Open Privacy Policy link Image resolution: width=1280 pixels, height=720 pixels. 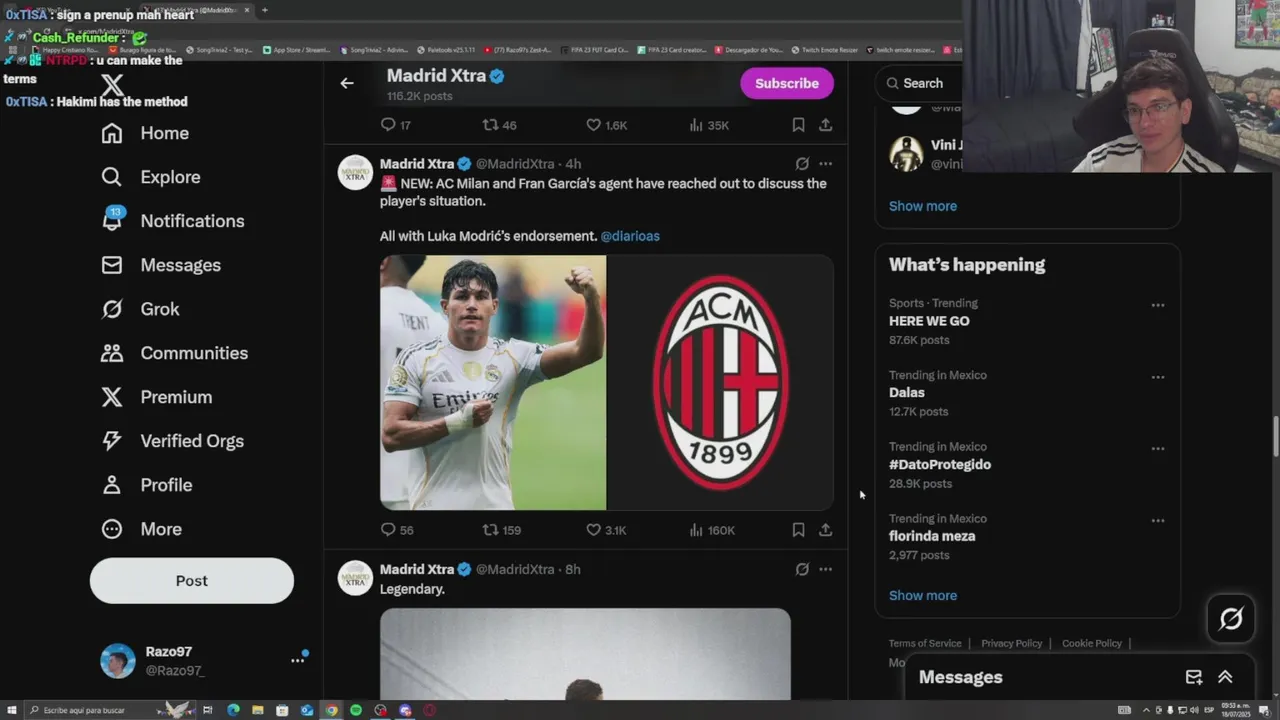[1011, 643]
